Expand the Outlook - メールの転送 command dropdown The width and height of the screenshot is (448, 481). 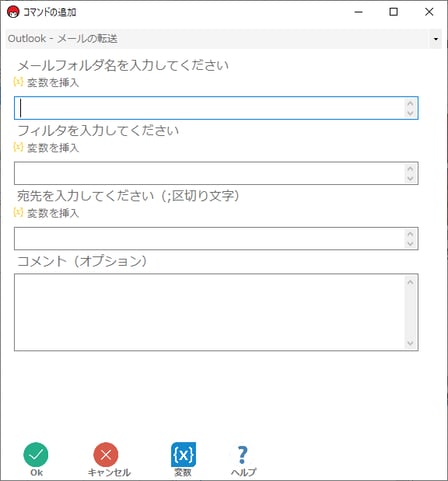point(223,39)
